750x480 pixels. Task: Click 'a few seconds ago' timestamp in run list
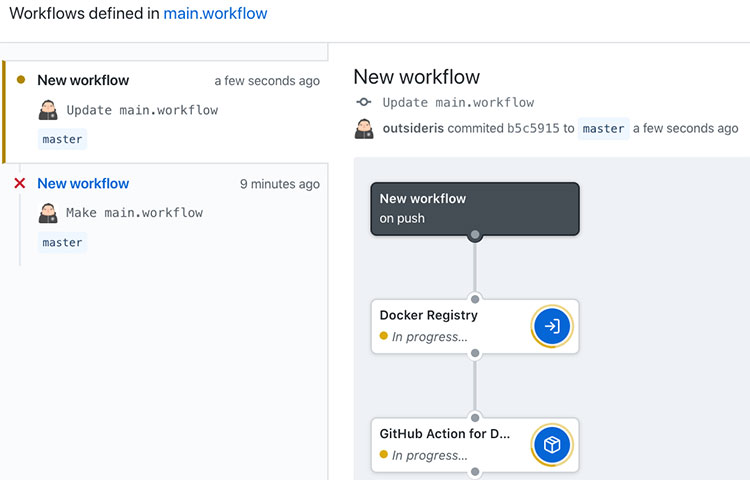pos(267,81)
